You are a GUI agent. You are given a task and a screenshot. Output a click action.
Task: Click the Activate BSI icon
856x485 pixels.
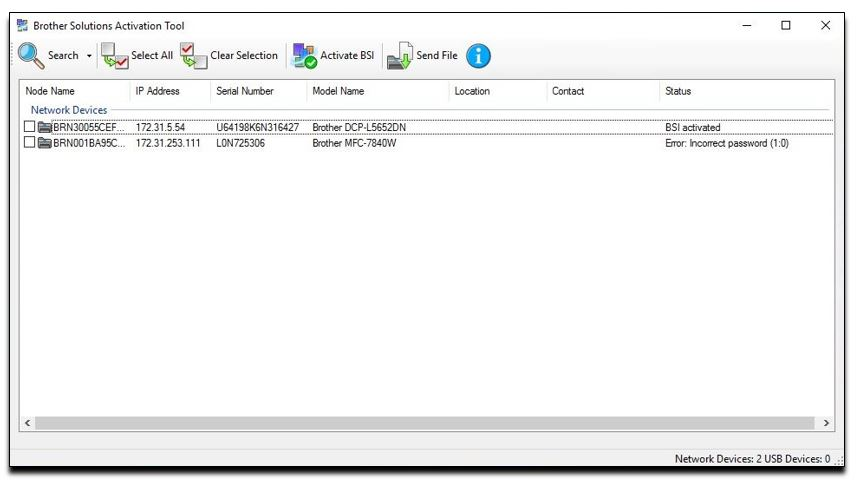click(303, 56)
